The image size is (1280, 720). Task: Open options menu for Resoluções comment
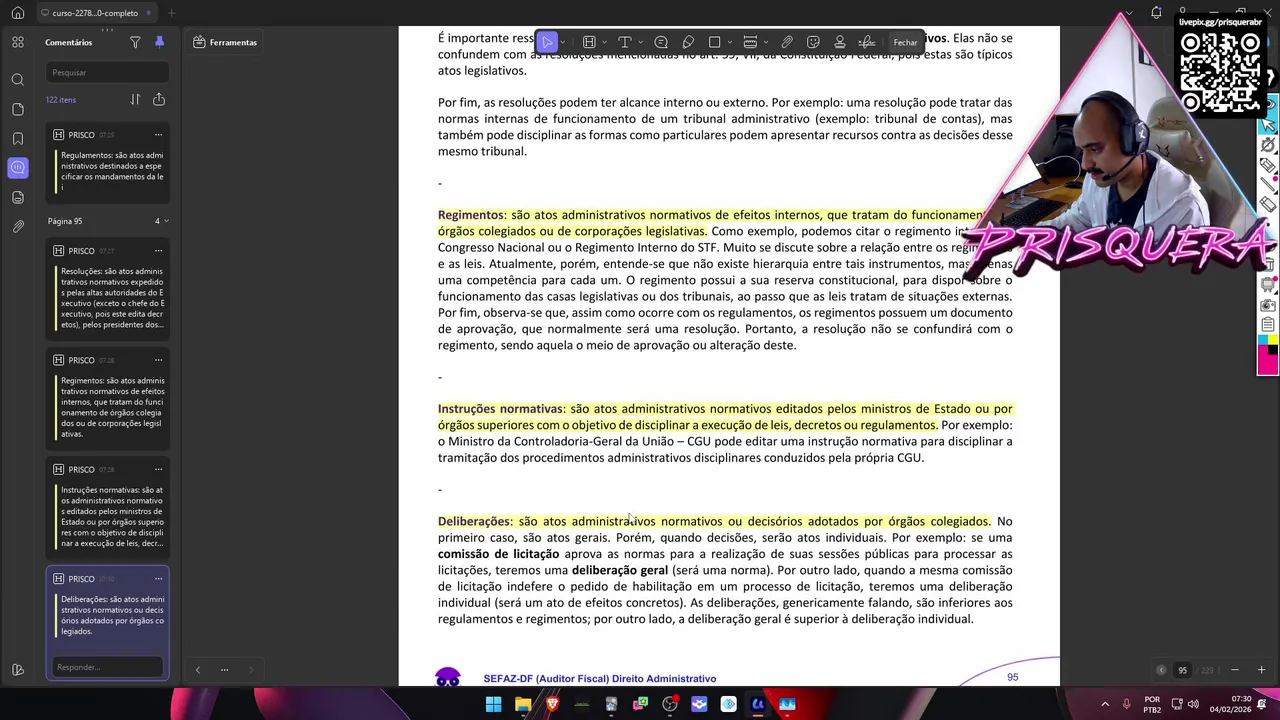[x=158, y=251]
